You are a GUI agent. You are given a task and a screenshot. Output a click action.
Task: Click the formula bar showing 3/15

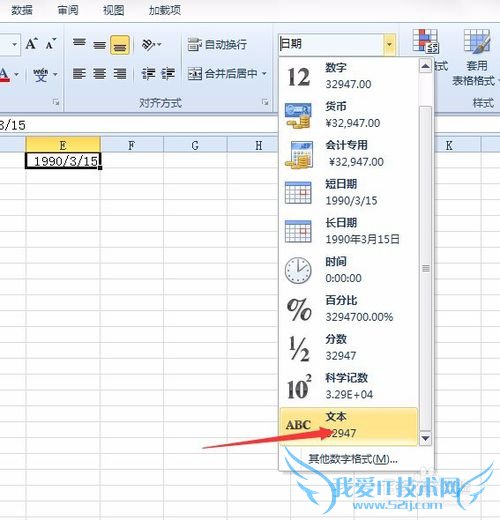[139, 125]
